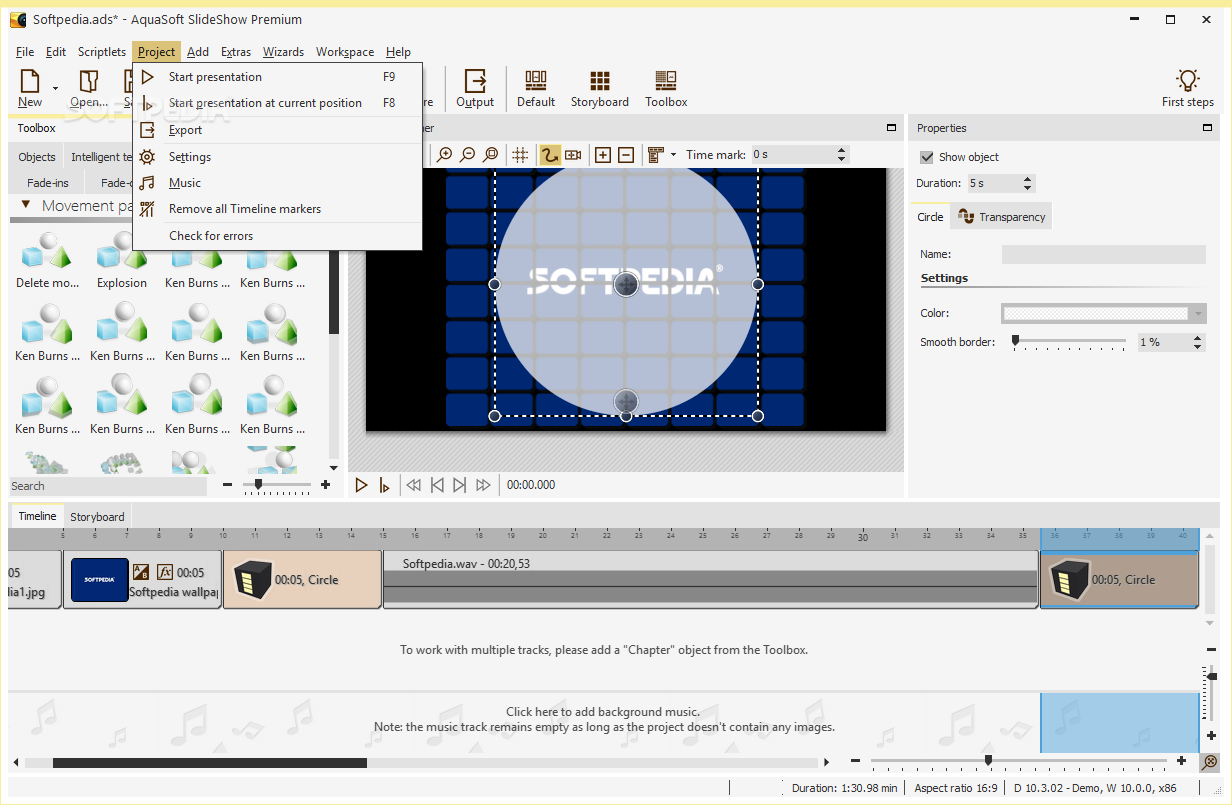Click the A/B transition icon on Softpedia wallpaper
The height and width of the screenshot is (805, 1232).
(141, 572)
